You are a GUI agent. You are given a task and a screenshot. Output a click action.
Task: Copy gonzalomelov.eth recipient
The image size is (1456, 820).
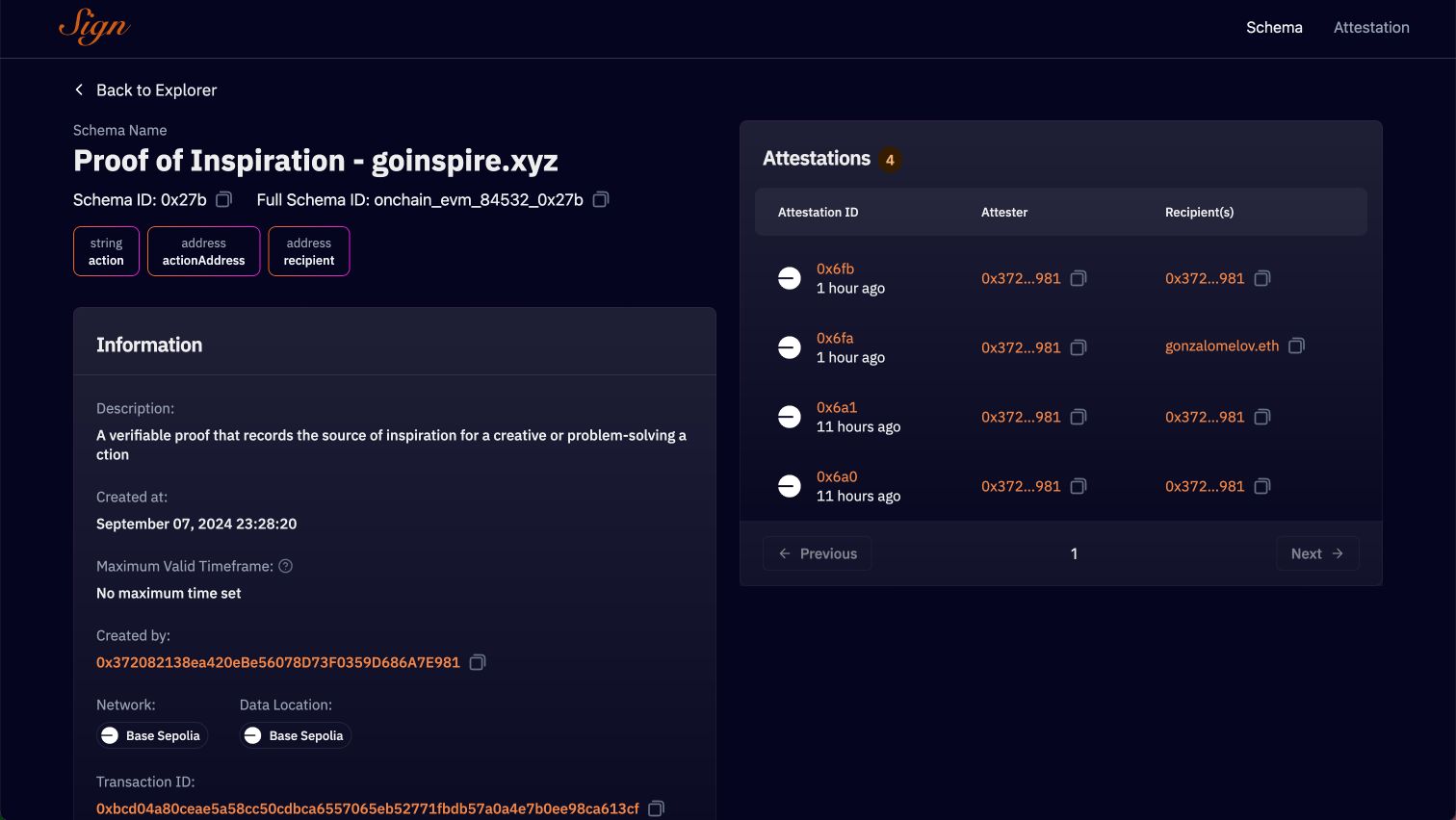(x=1297, y=346)
